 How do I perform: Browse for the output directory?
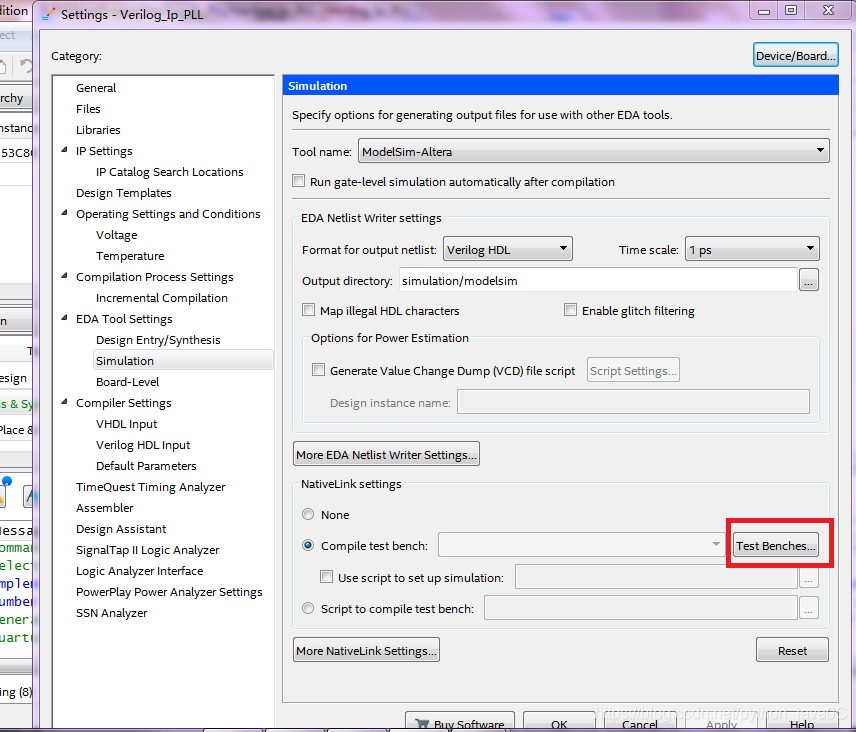[x=809, y=280]
